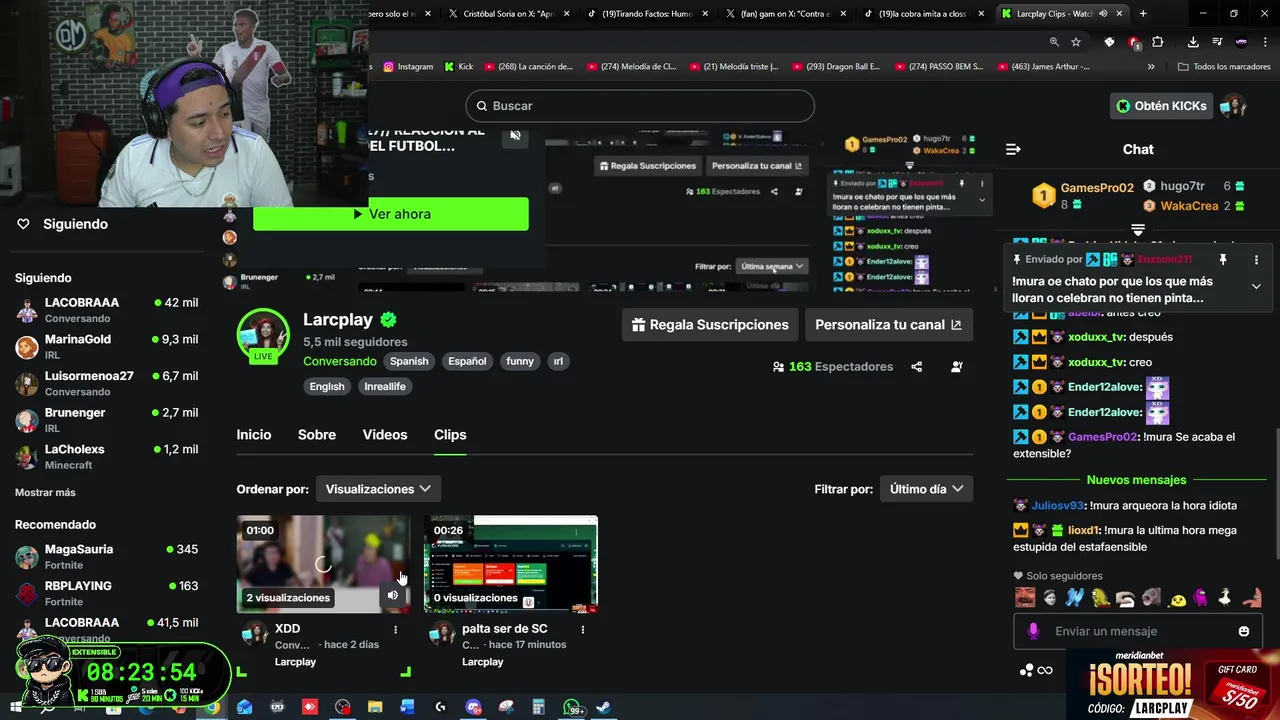Open user avatar menu top right
The height and width of the screenshot is (720, 1280).
(x=1234, y=106)
